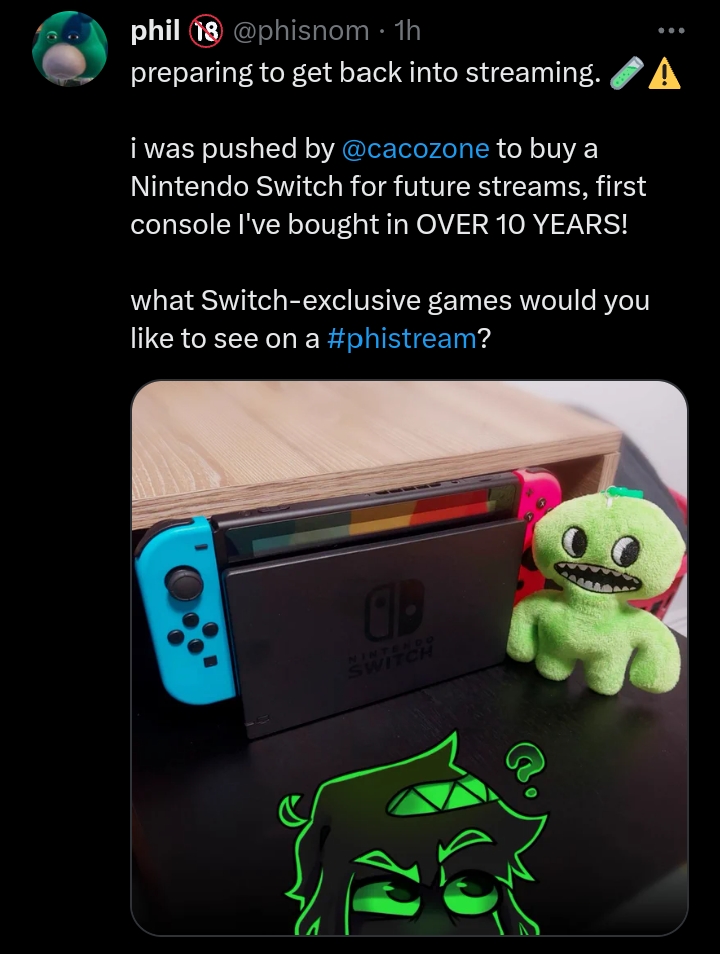Open the tweet's three-dot more menu
The height and width of the screenshot is (954, 720).
pos(671,31)
